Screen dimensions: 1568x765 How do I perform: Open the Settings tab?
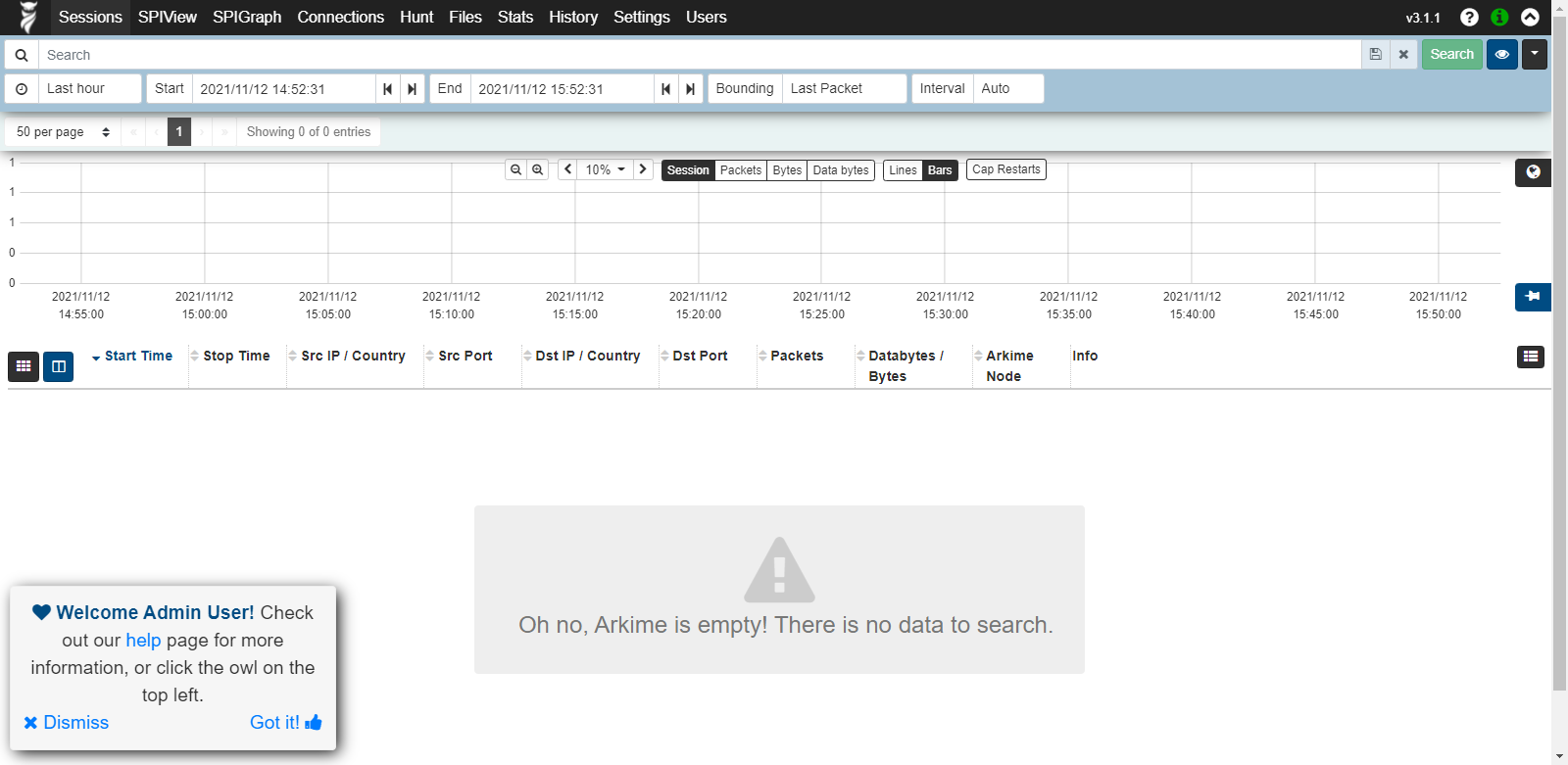pos(642,17)
